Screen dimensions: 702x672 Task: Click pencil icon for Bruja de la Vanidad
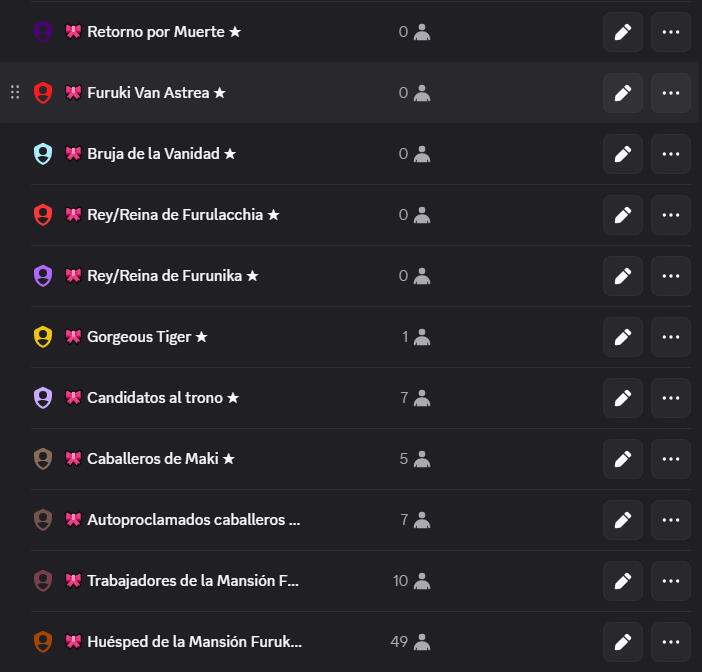[623, 154]
